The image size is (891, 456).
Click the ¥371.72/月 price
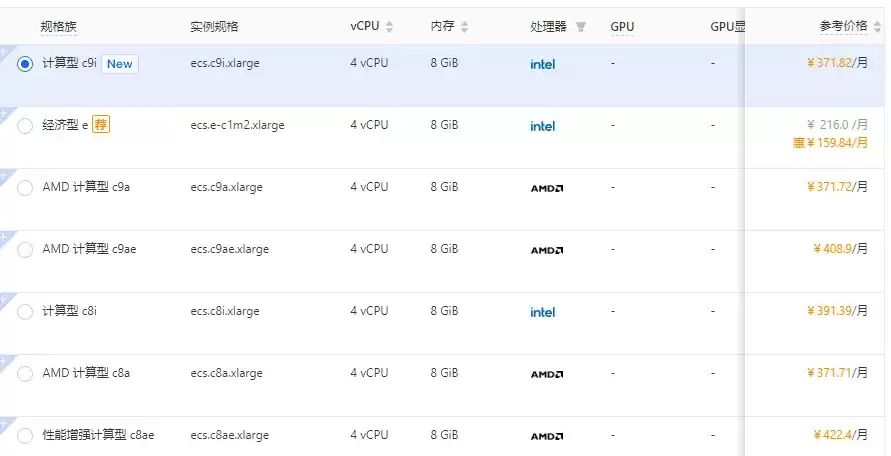coord(838,186)
